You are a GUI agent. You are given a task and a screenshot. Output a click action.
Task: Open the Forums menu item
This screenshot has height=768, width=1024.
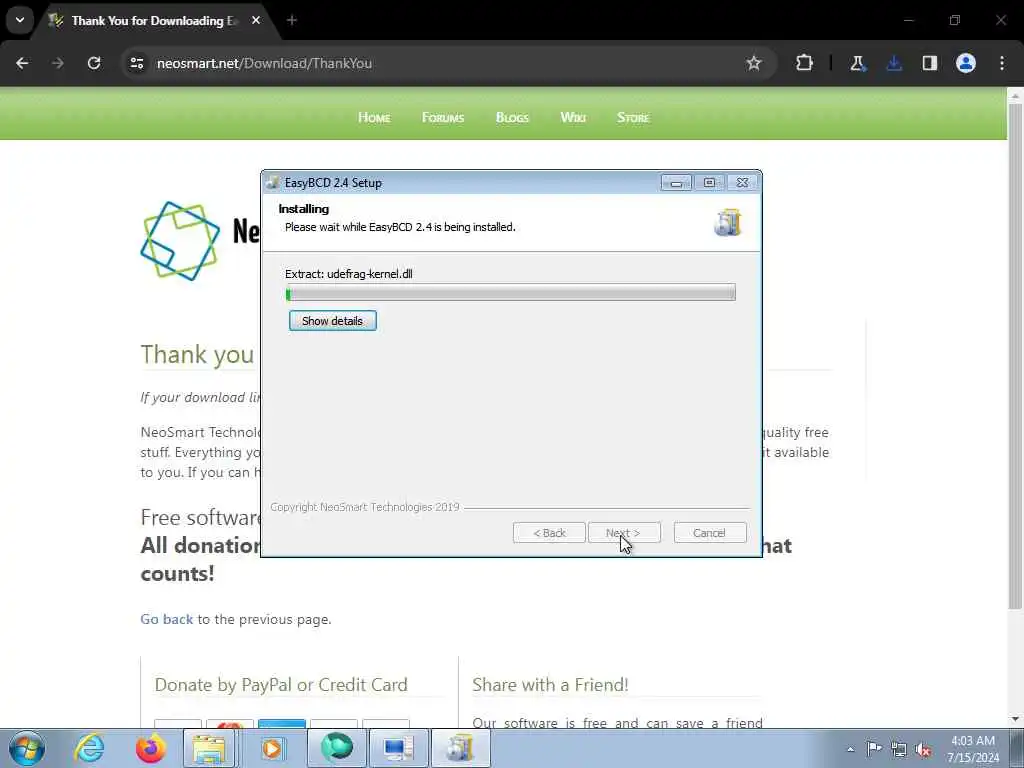pos(443,118)
